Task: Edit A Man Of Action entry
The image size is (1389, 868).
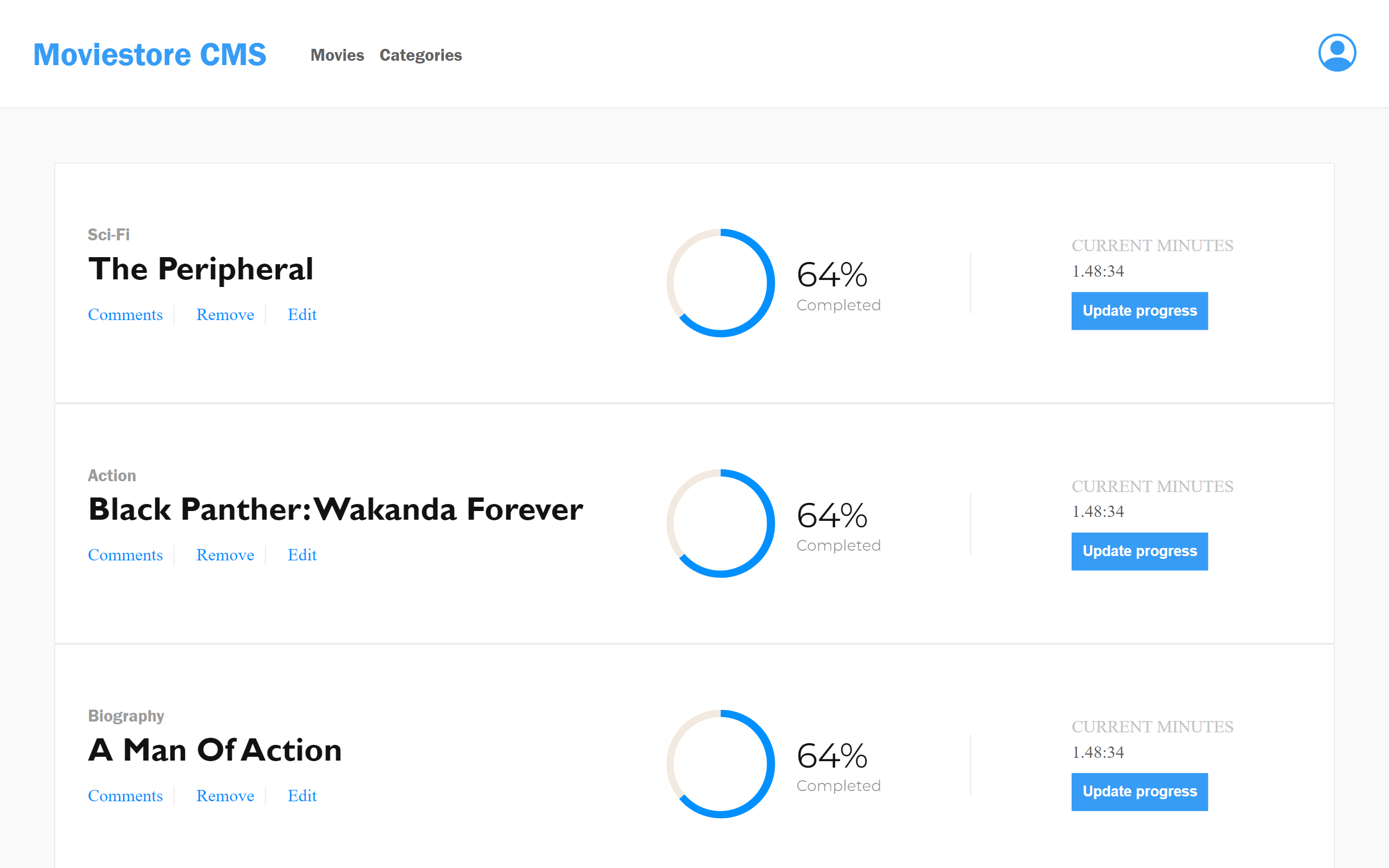Action: 302,796
